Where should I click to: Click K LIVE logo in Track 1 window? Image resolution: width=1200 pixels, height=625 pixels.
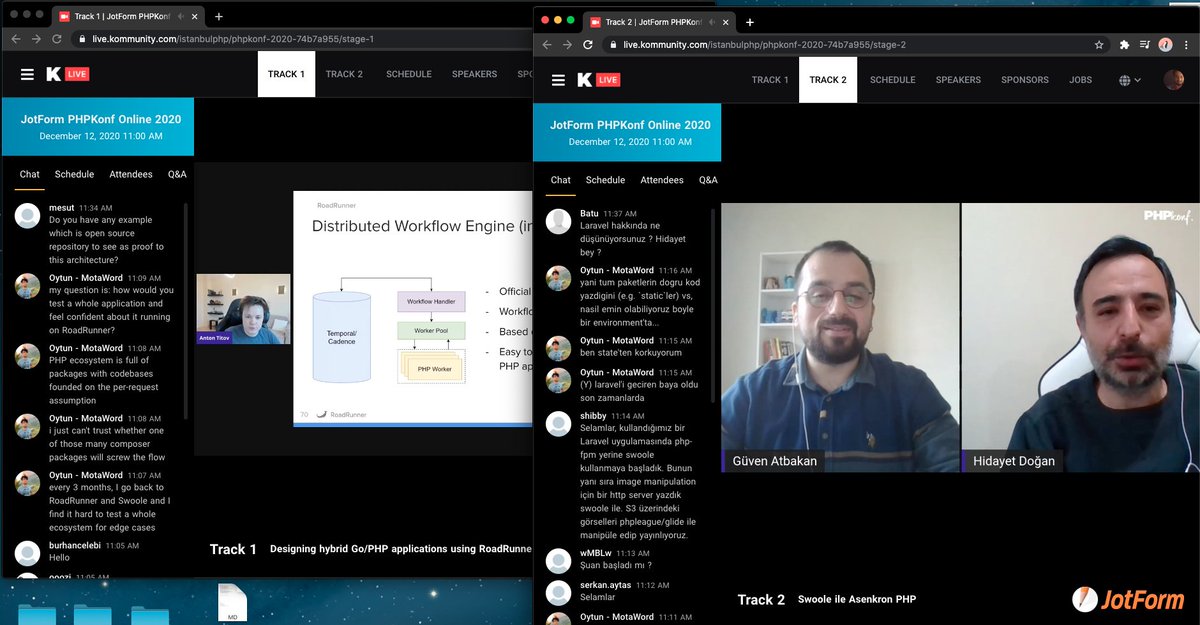67,74
